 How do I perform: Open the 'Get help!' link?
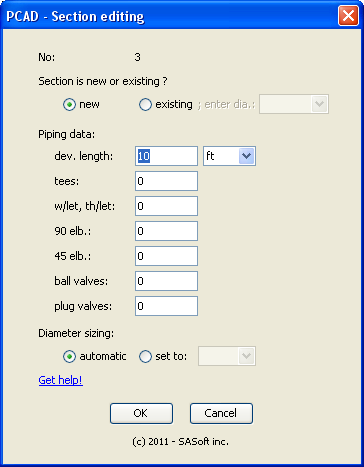(x=60, y=380)
